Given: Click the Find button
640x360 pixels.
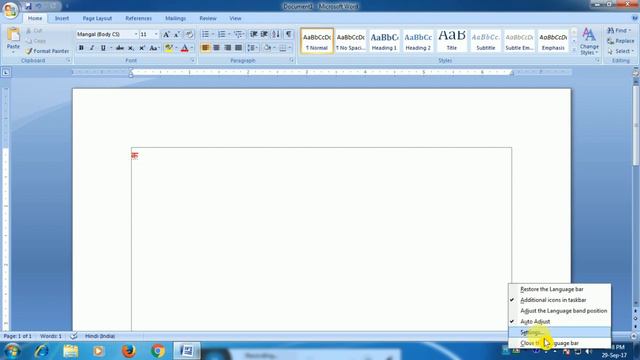Looking at the screenshot, I should pos(619,30).
